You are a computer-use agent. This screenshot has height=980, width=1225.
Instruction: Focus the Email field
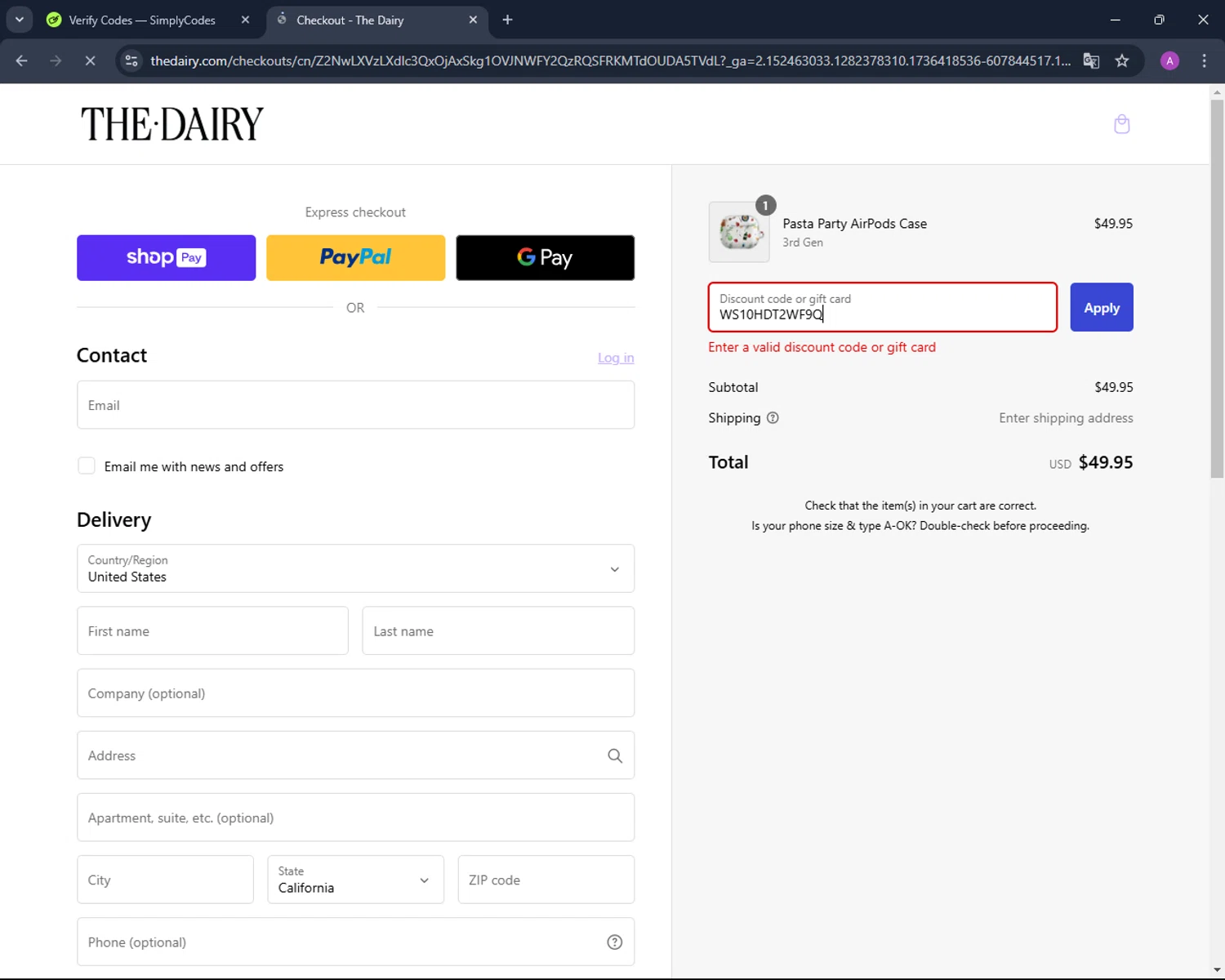point(355,405)
